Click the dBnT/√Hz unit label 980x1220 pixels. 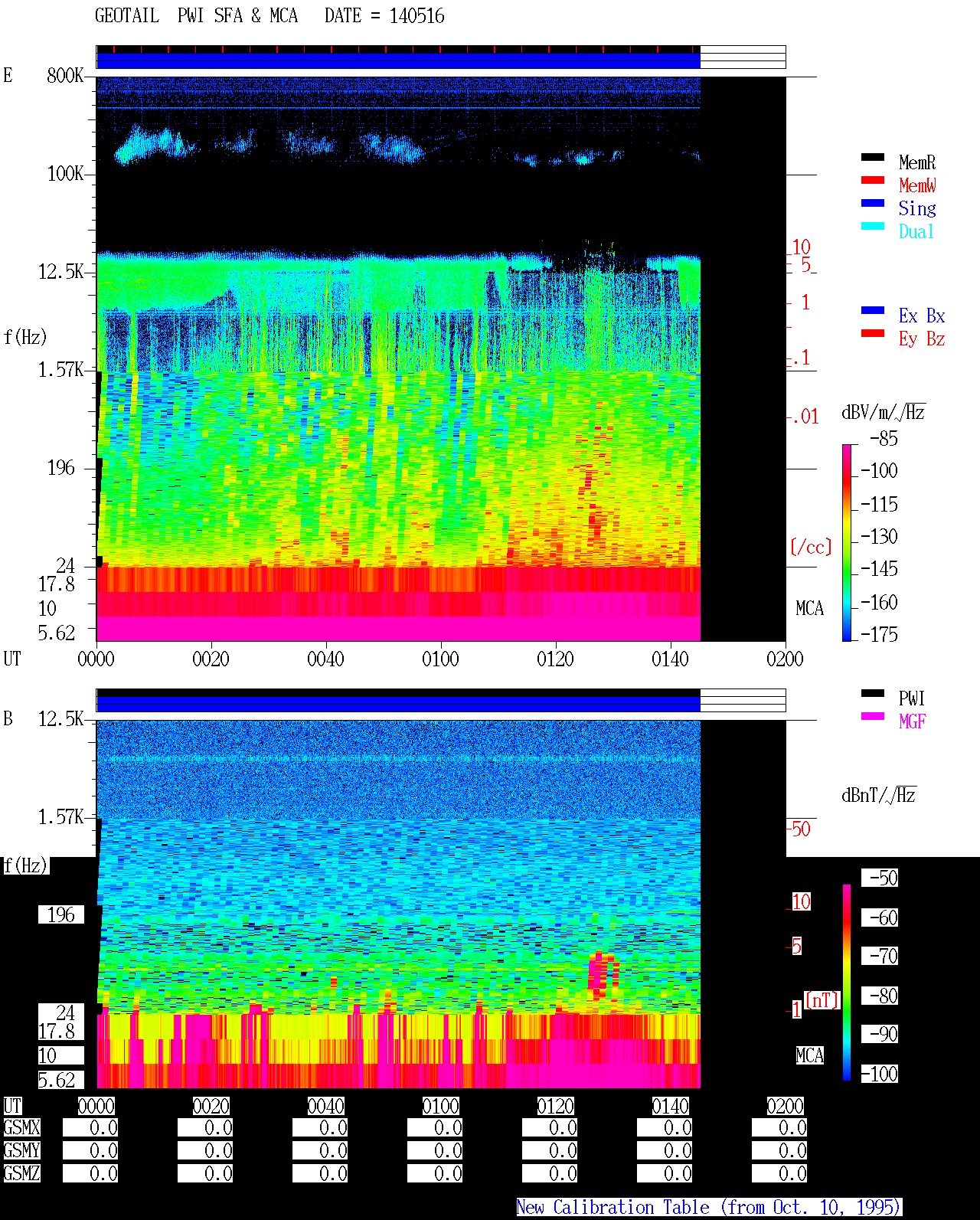pos(878,795)
